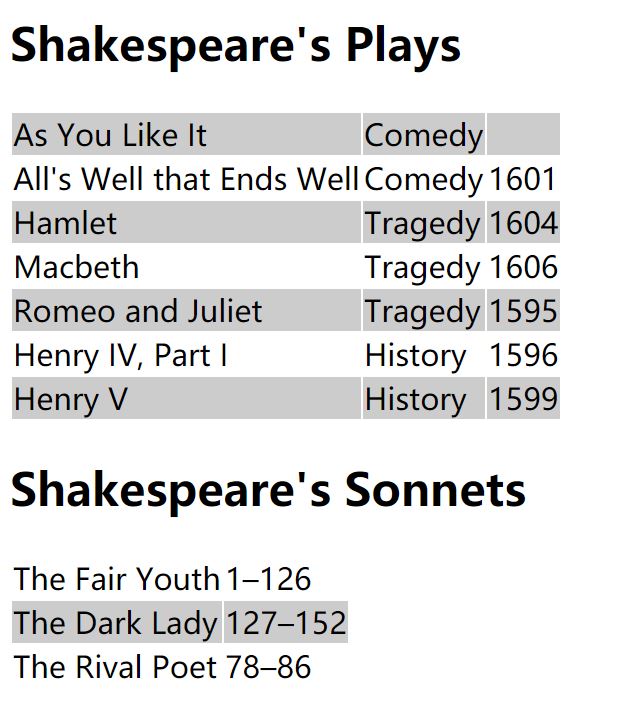
Task: Select the Macbeth table cell
Action: pyautogui.click(x=187, y=266)
